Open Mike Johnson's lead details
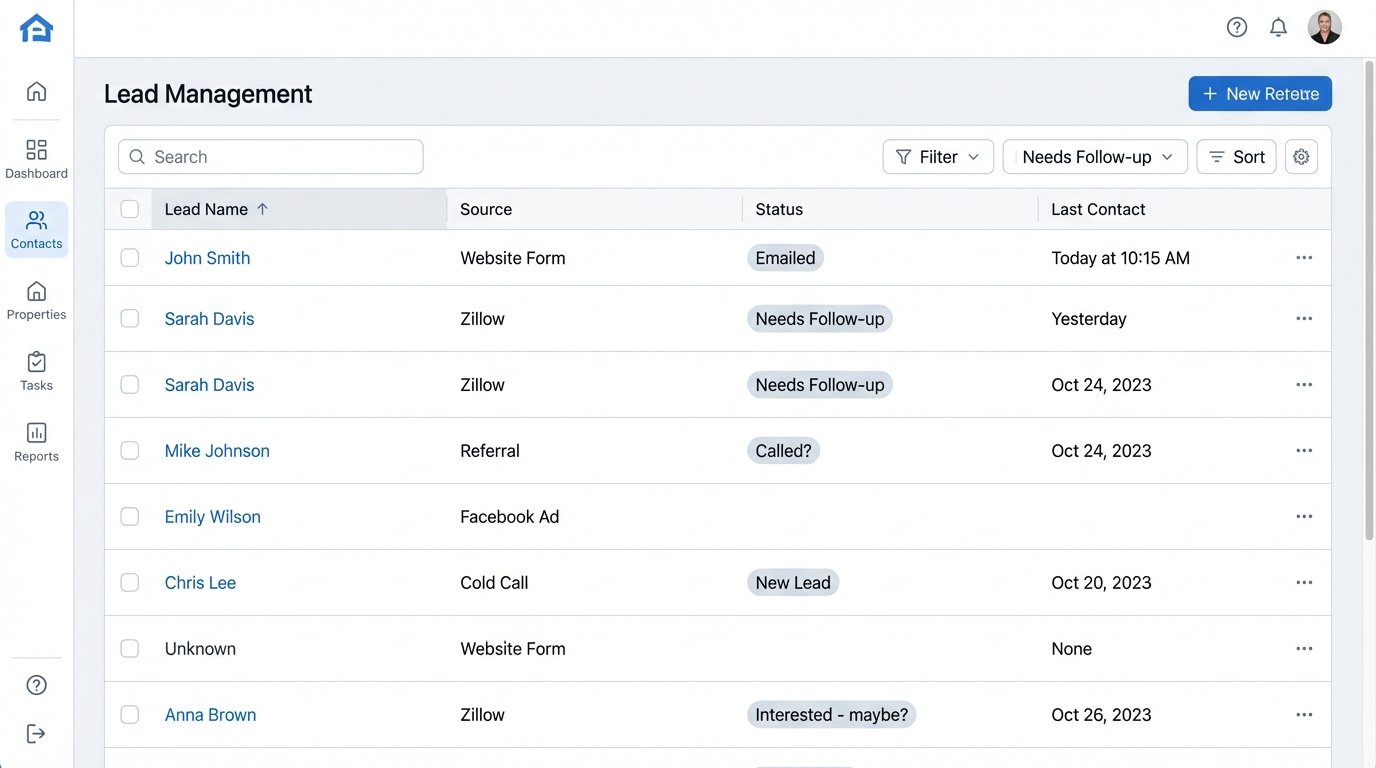The height and width of the screenshot is (768, 1376). tap(217, 450)
